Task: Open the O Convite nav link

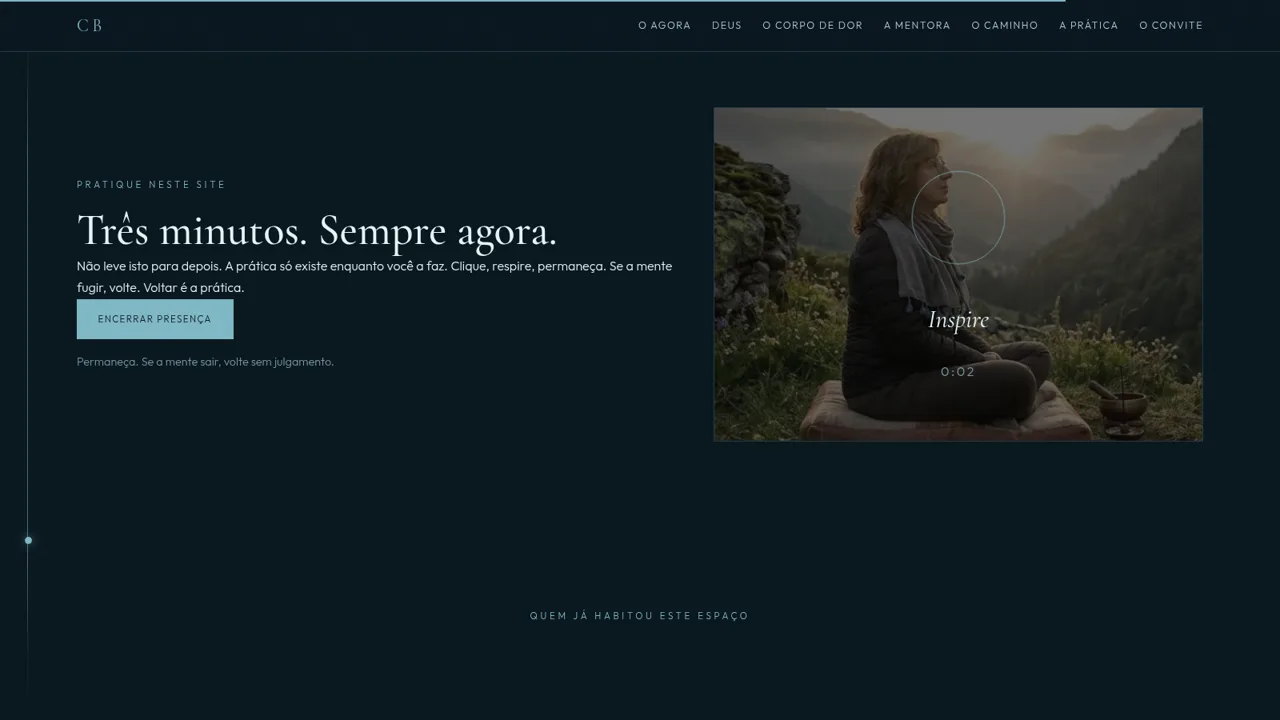Action: click(x=1171, y=25)
